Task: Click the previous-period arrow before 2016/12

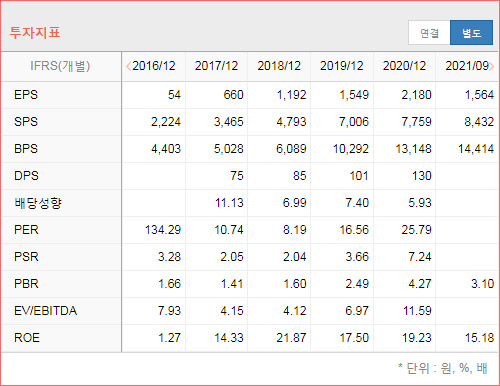Action: point(128,66)
